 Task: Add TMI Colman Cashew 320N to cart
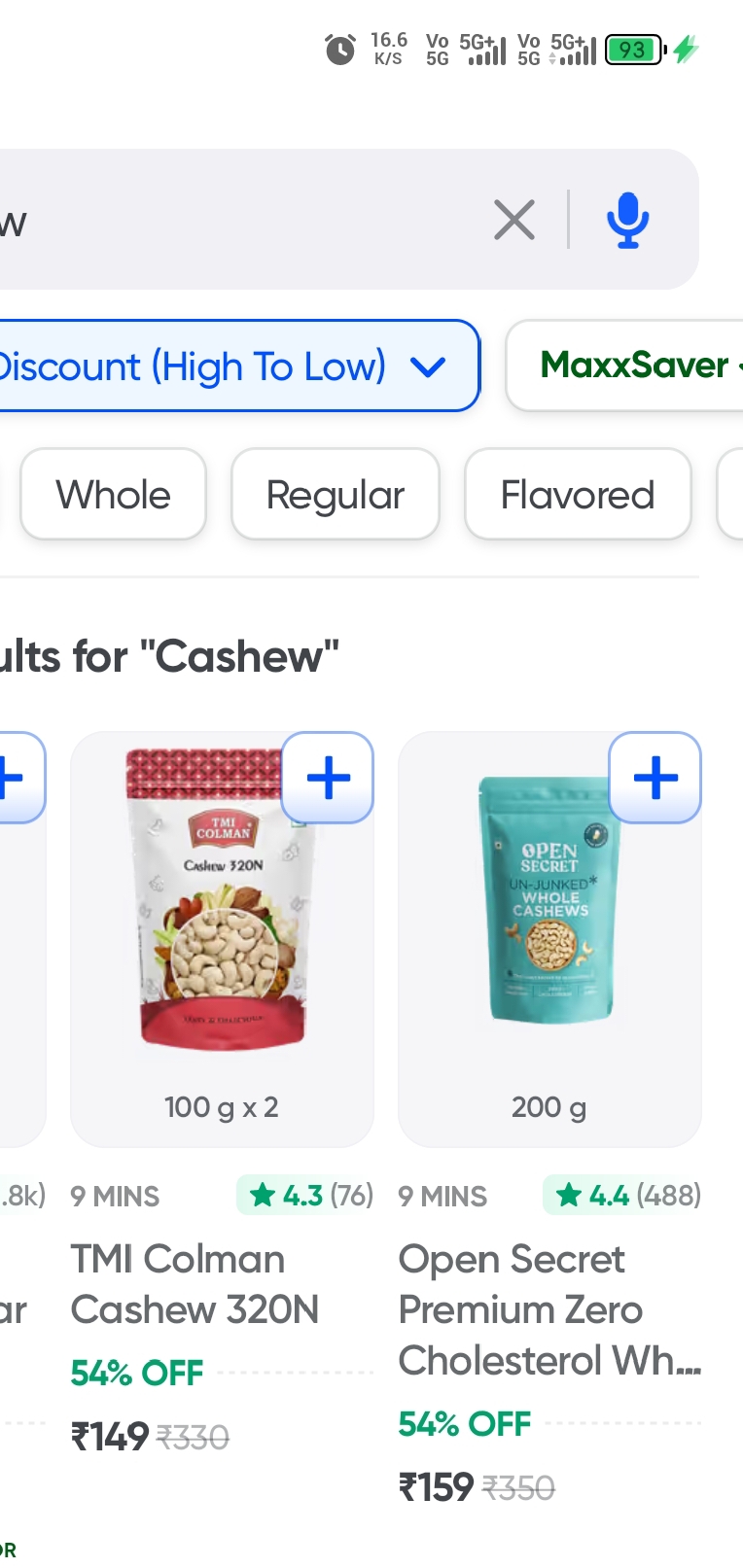click(x=328, y=778)
